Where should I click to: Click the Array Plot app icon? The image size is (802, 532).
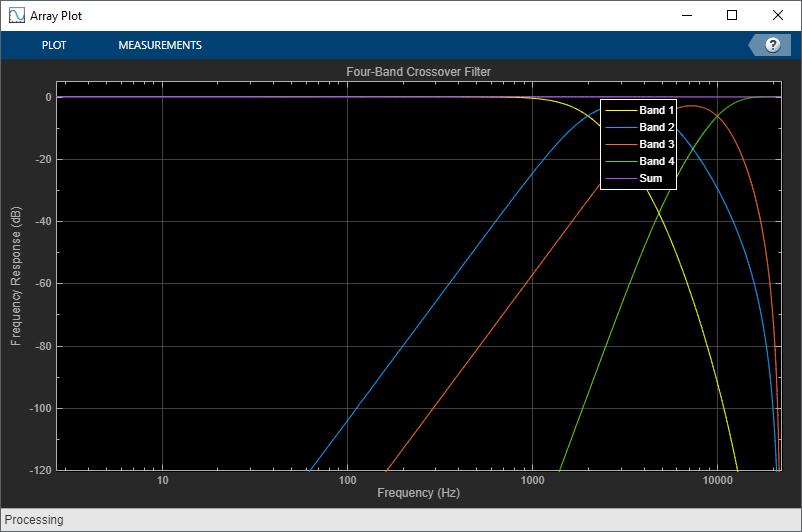click(16, 15)
